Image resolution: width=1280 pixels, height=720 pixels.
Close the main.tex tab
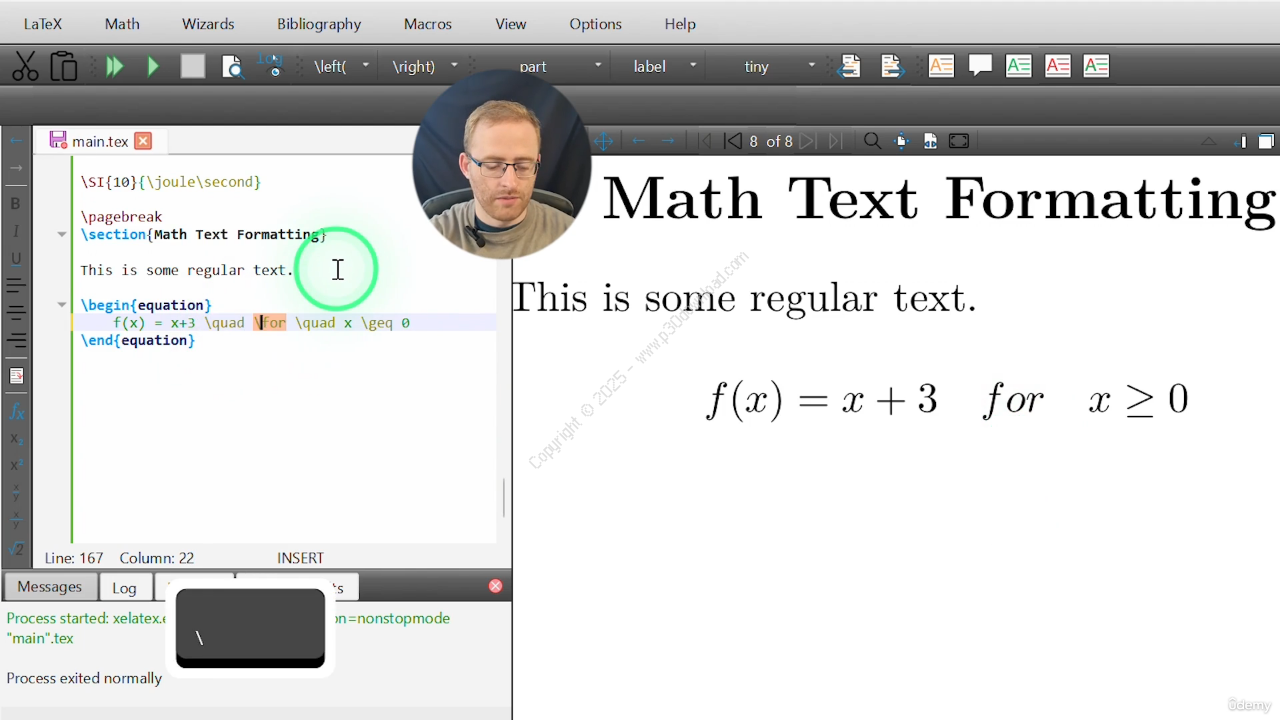[x=143, y=141]
